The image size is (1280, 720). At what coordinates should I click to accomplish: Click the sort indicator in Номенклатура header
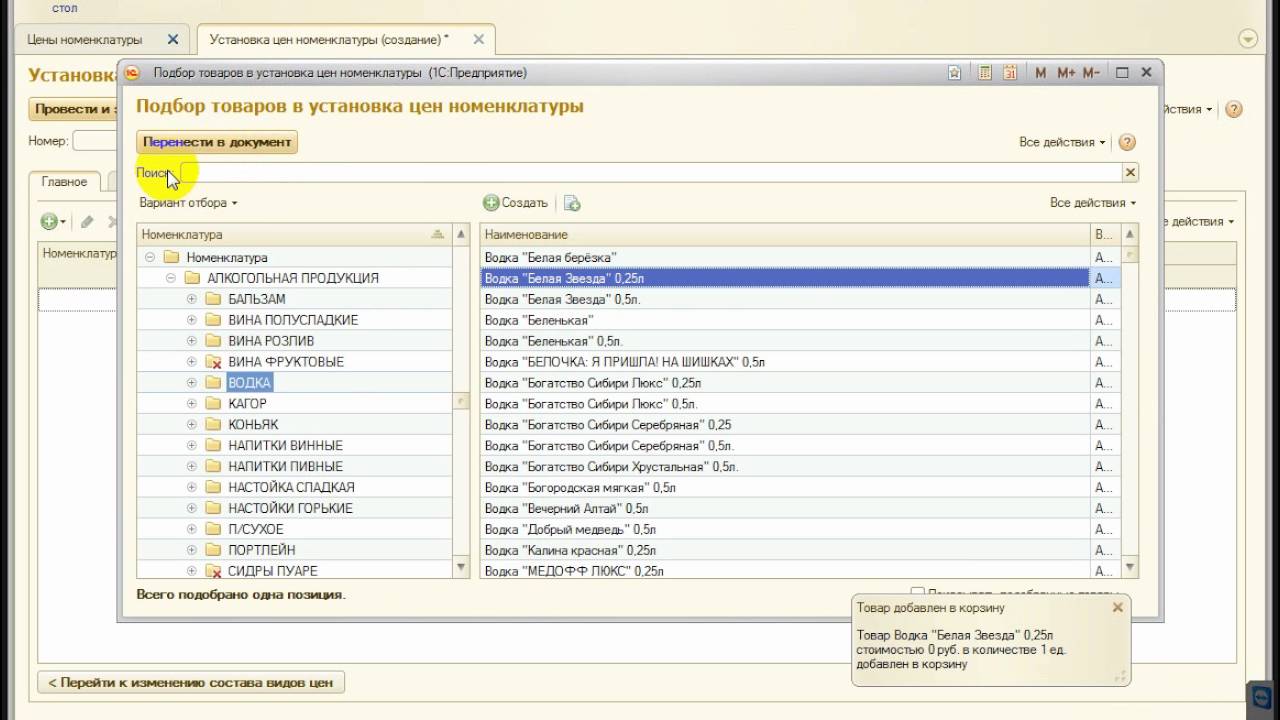[x=437, y=234]
